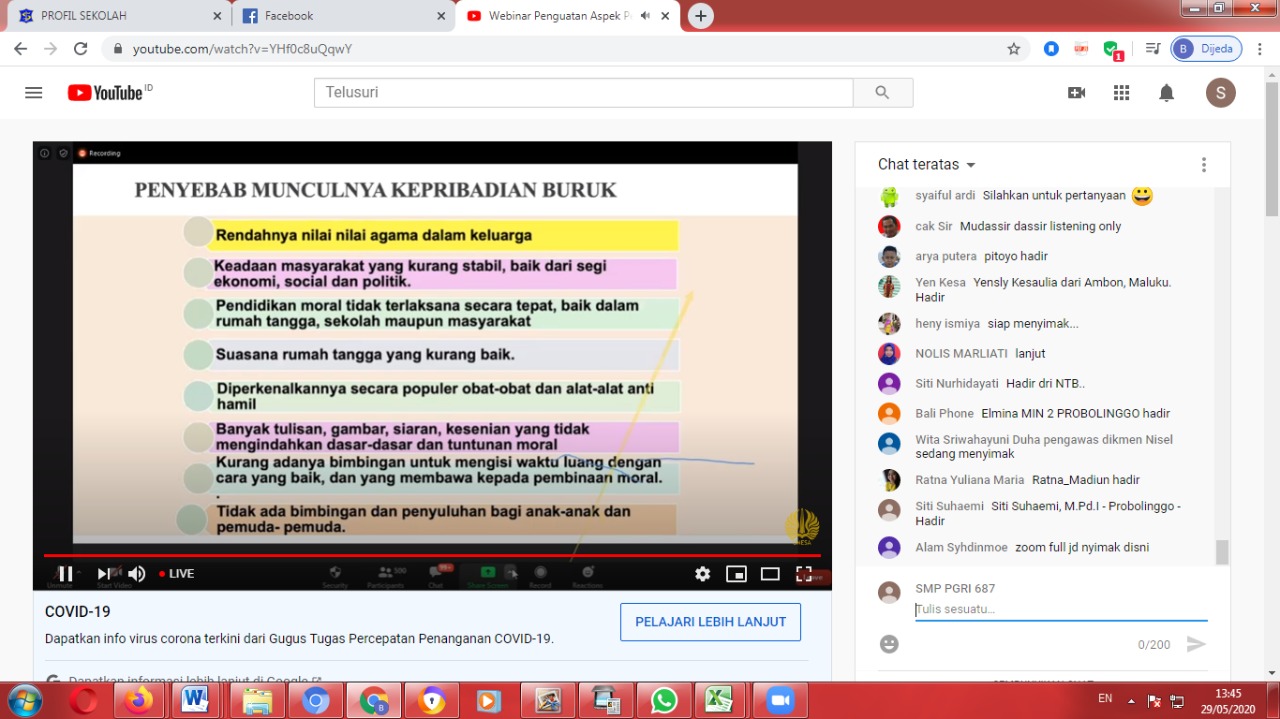Open the Windows Start button
Viewport: 1280px width, 719px height.
point(23,700)
